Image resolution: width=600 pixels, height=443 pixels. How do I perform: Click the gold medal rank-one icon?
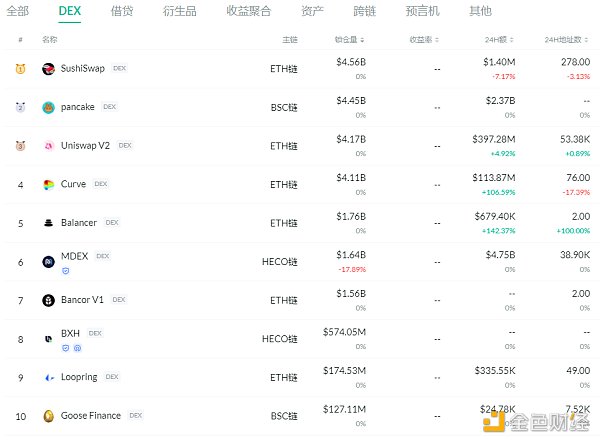coord(20,69)
